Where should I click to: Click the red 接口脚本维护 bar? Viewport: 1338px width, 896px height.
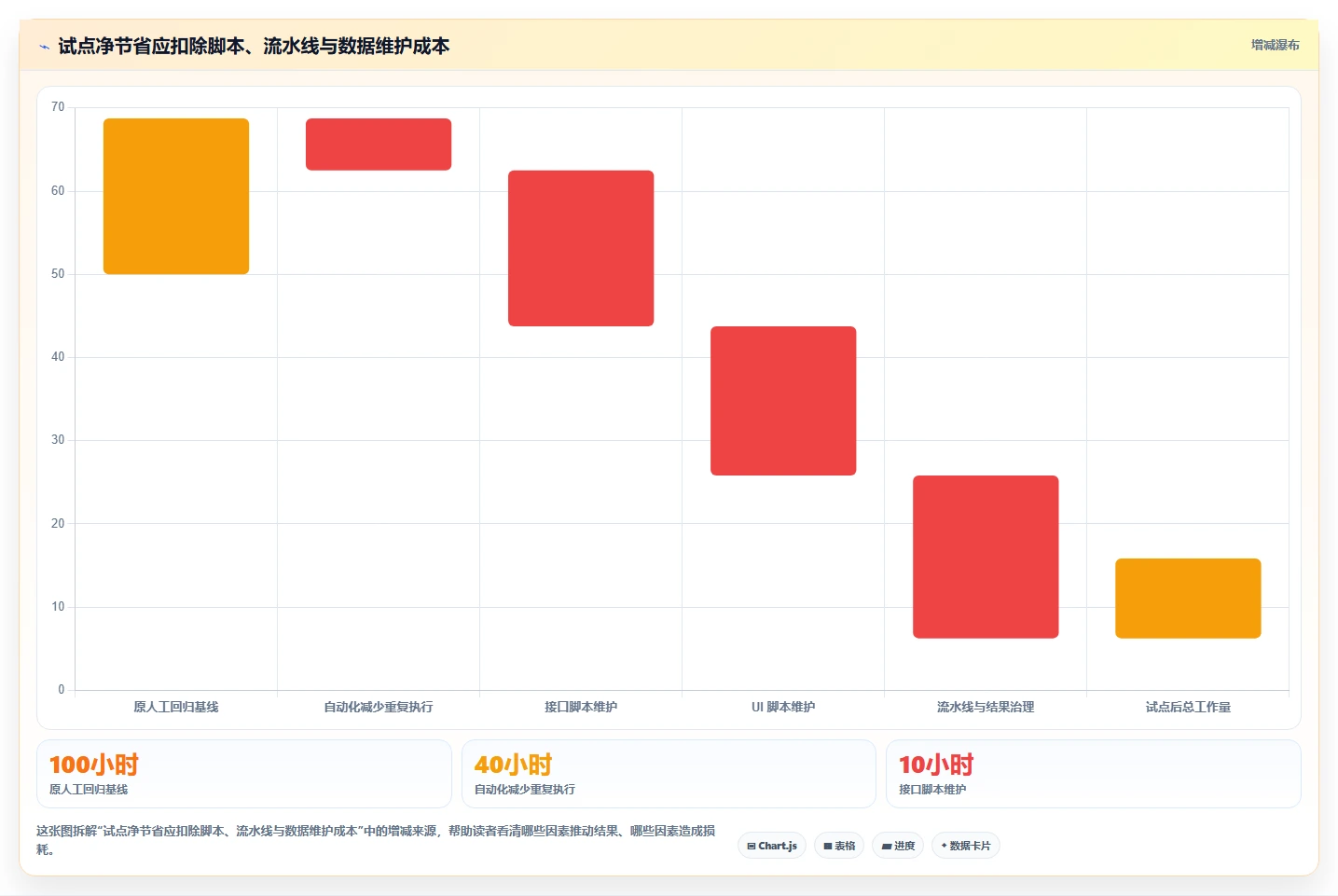(x=581, y=248)
